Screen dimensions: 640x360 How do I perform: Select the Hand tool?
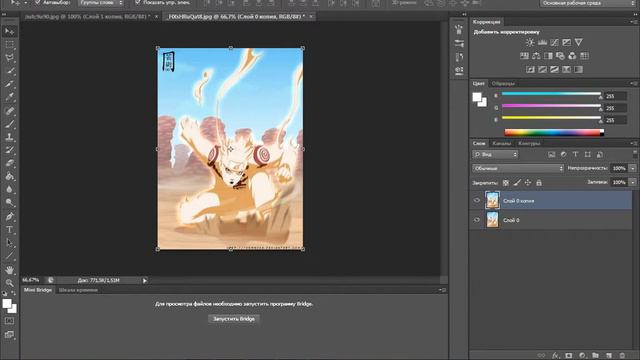(x=10, y=270)
